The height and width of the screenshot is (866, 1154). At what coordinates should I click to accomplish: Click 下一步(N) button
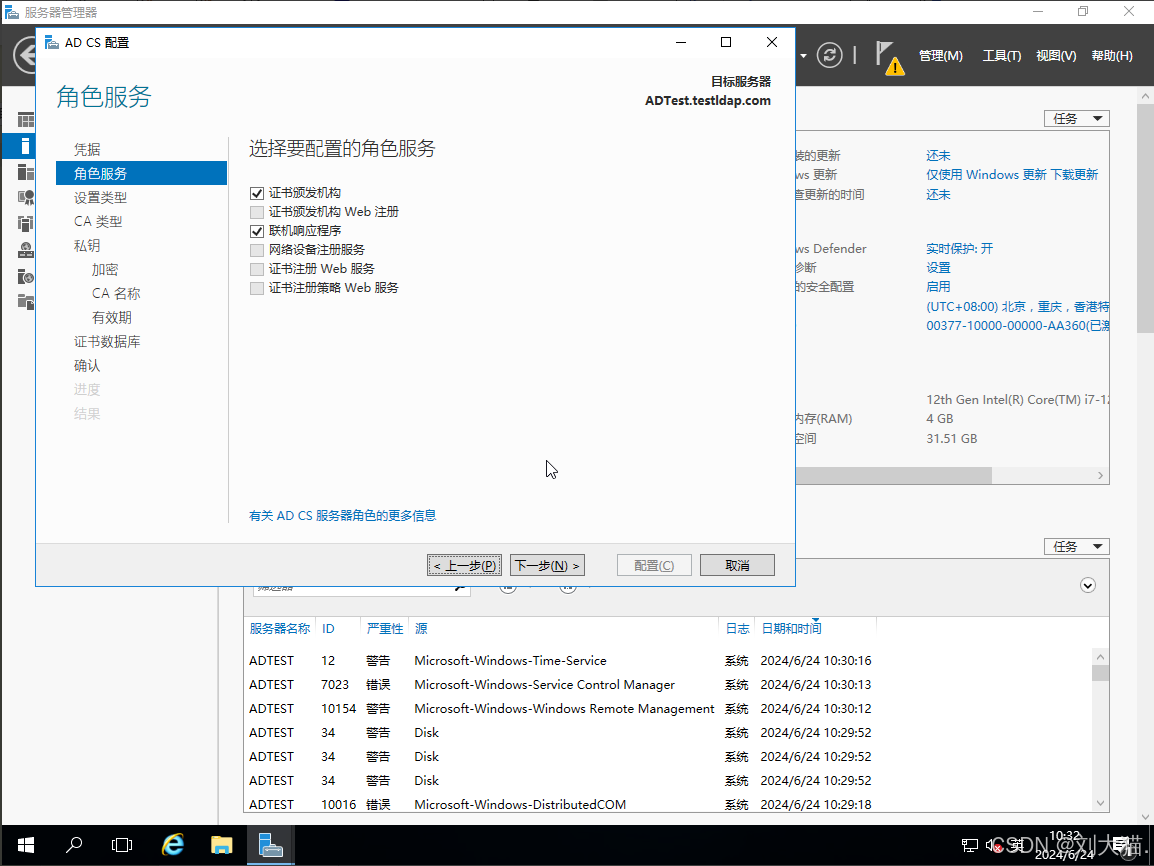[547, 565]
